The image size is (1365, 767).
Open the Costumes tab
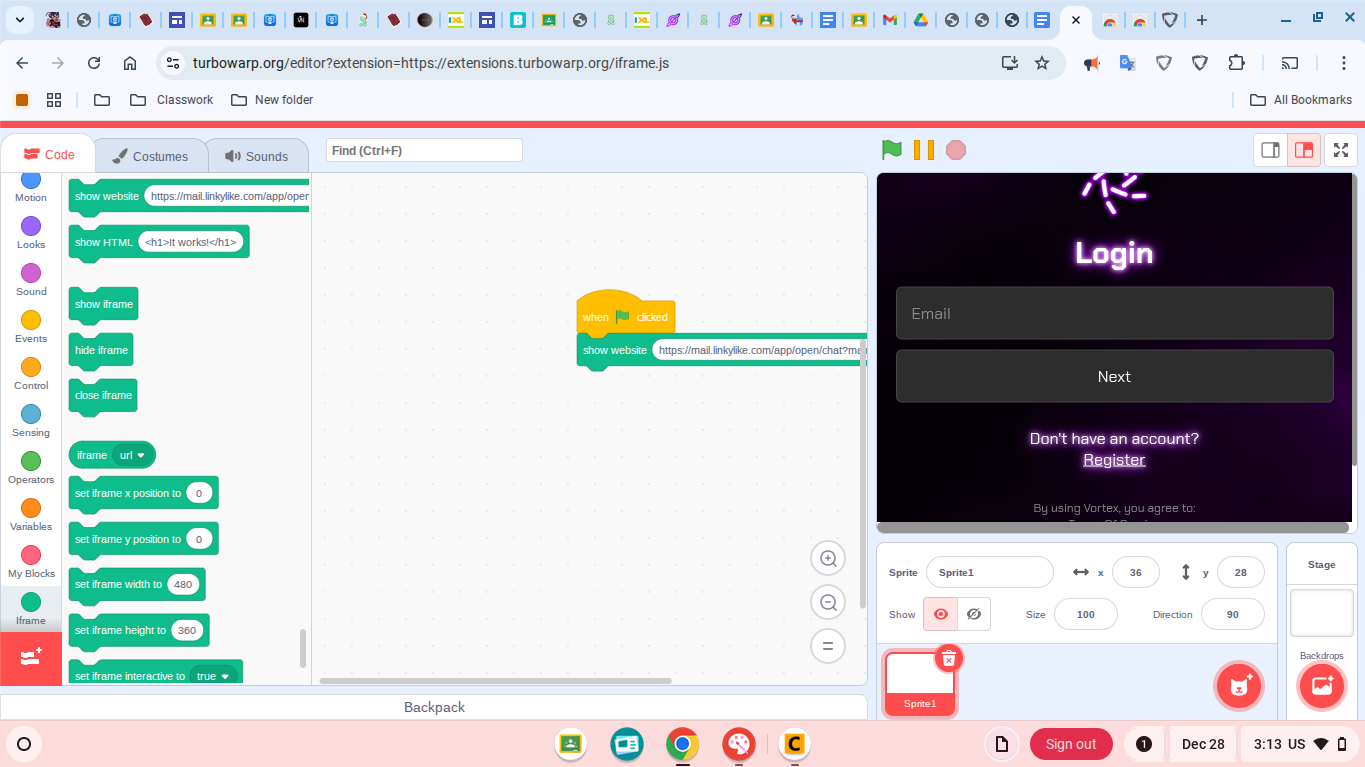pos(150,156)
